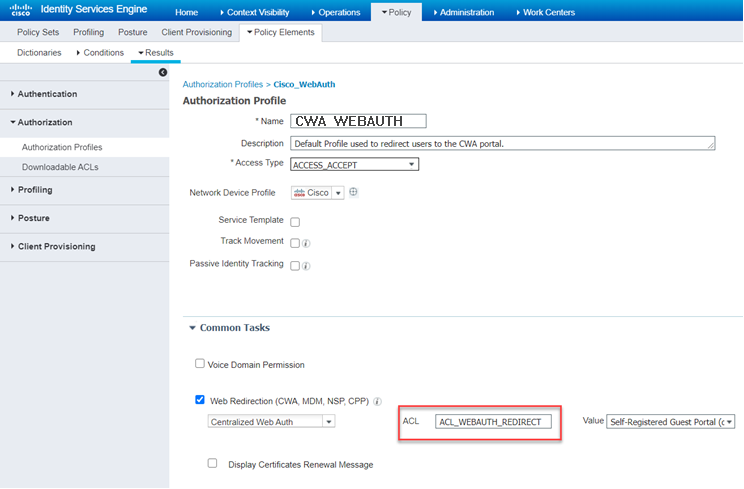Collapse the left sidebar with the arrow icon
The image size is (744, 489).
click(163, 72)
